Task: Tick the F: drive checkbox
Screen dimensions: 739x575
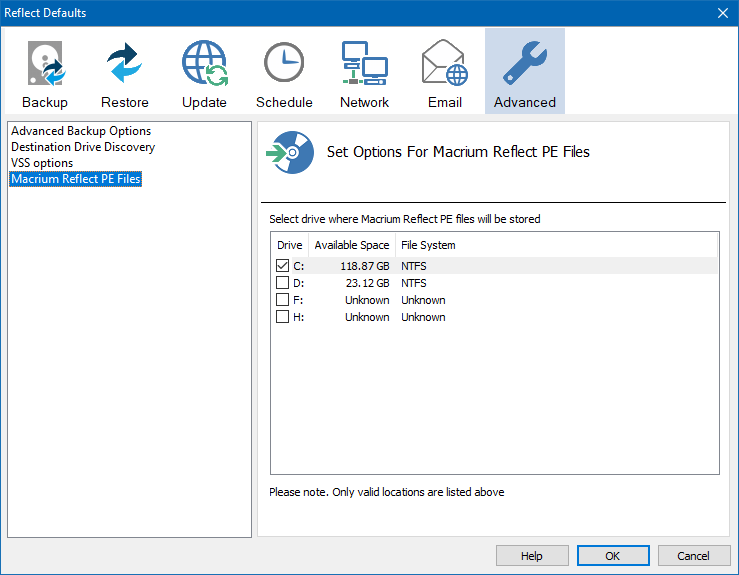Action: pyautogui.click(x=282, y=300)
